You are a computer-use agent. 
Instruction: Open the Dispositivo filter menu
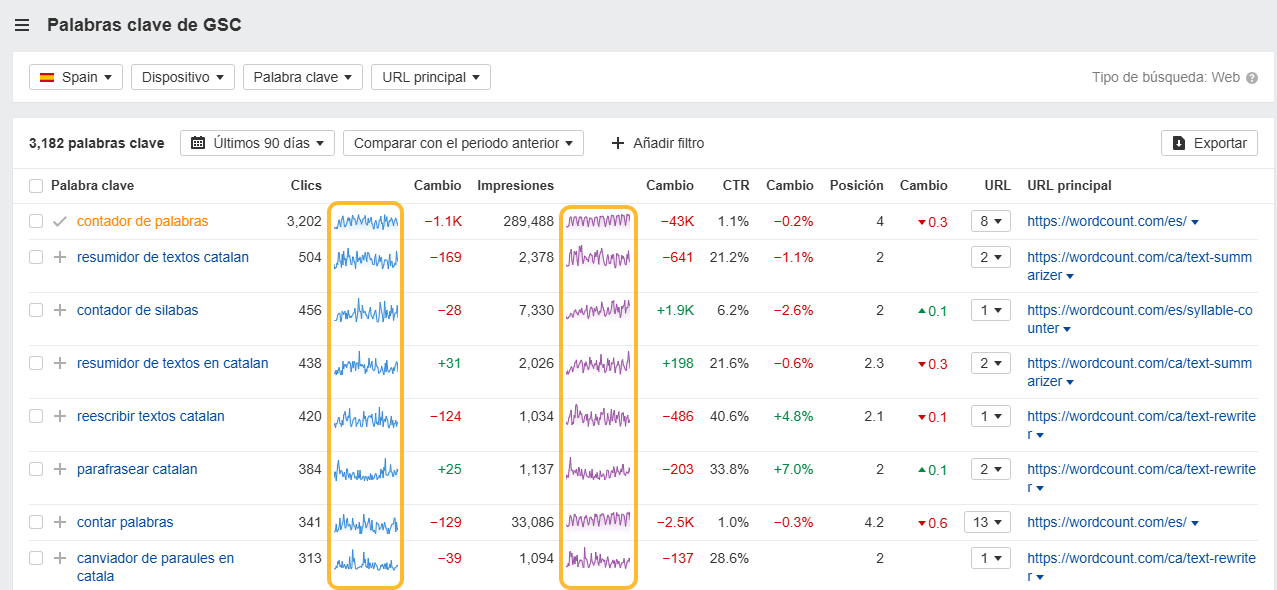(x=182, y=77)
